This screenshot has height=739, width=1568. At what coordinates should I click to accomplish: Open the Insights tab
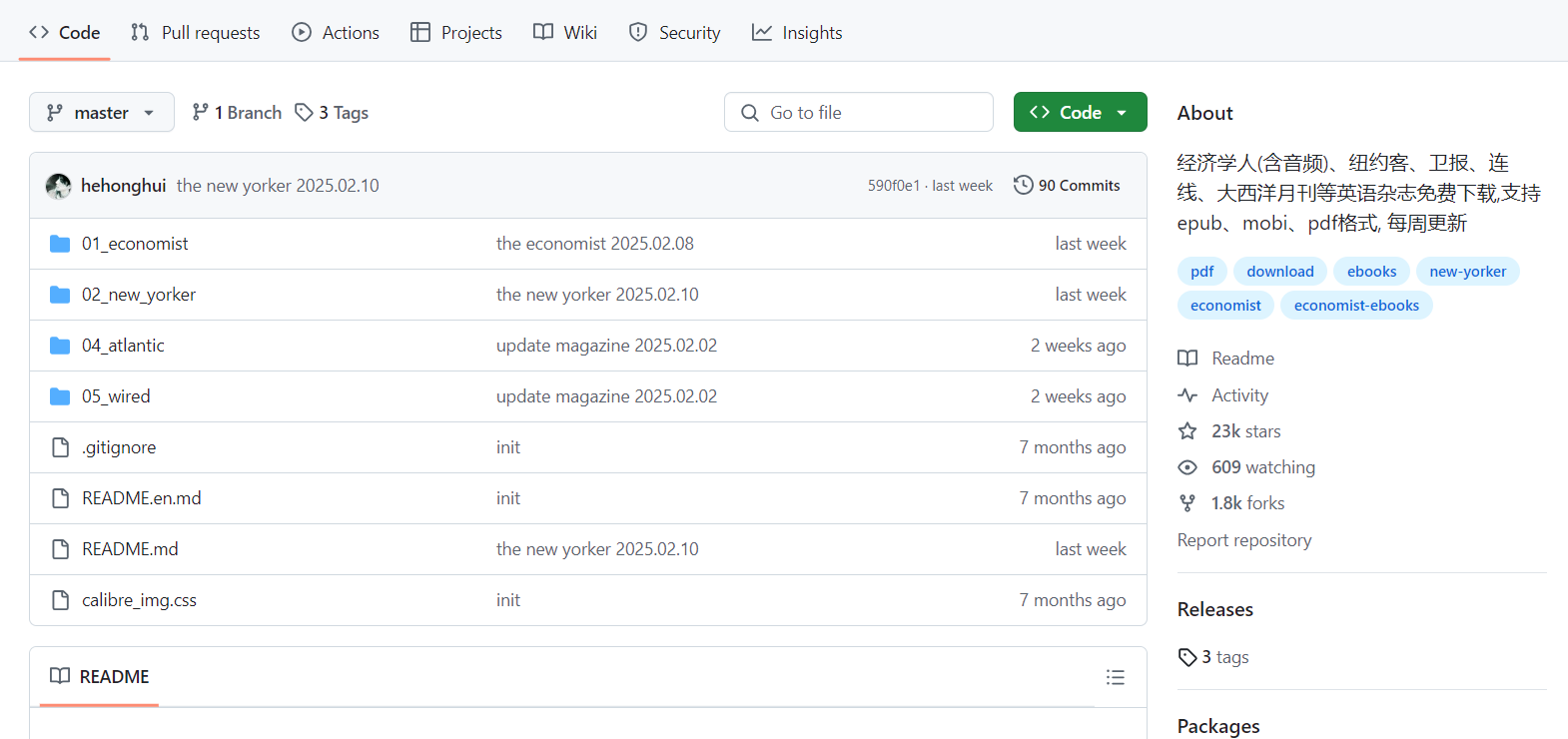click(797, 33)
